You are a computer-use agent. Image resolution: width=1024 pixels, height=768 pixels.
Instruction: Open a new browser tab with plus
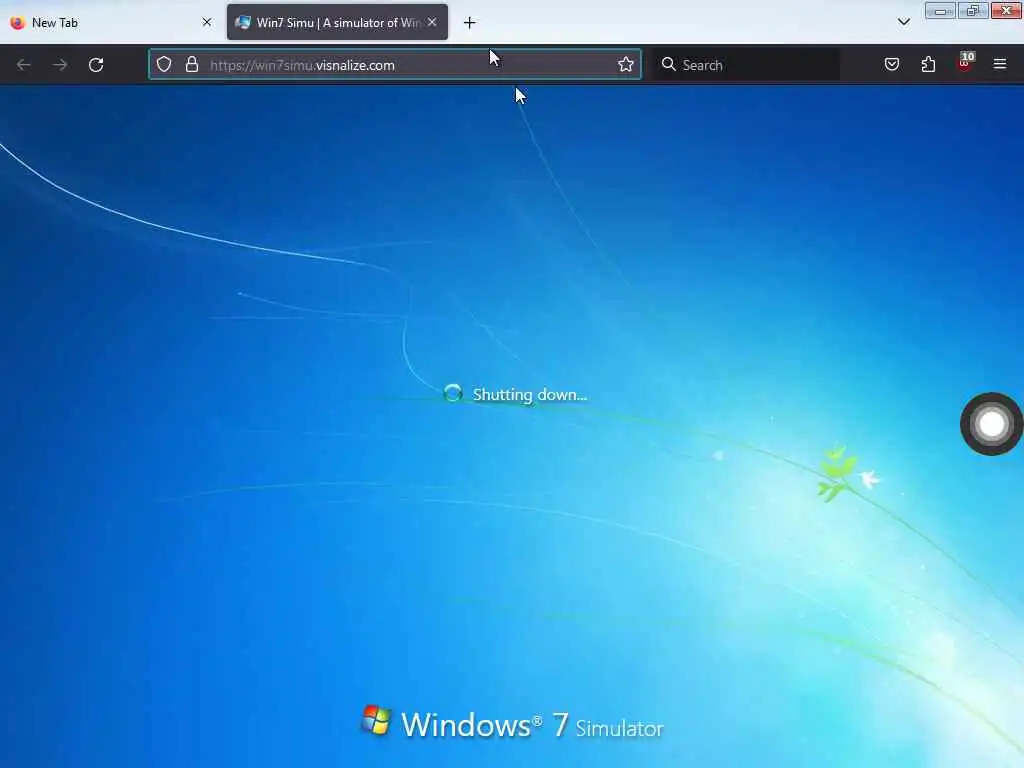[x=470, y=23]
